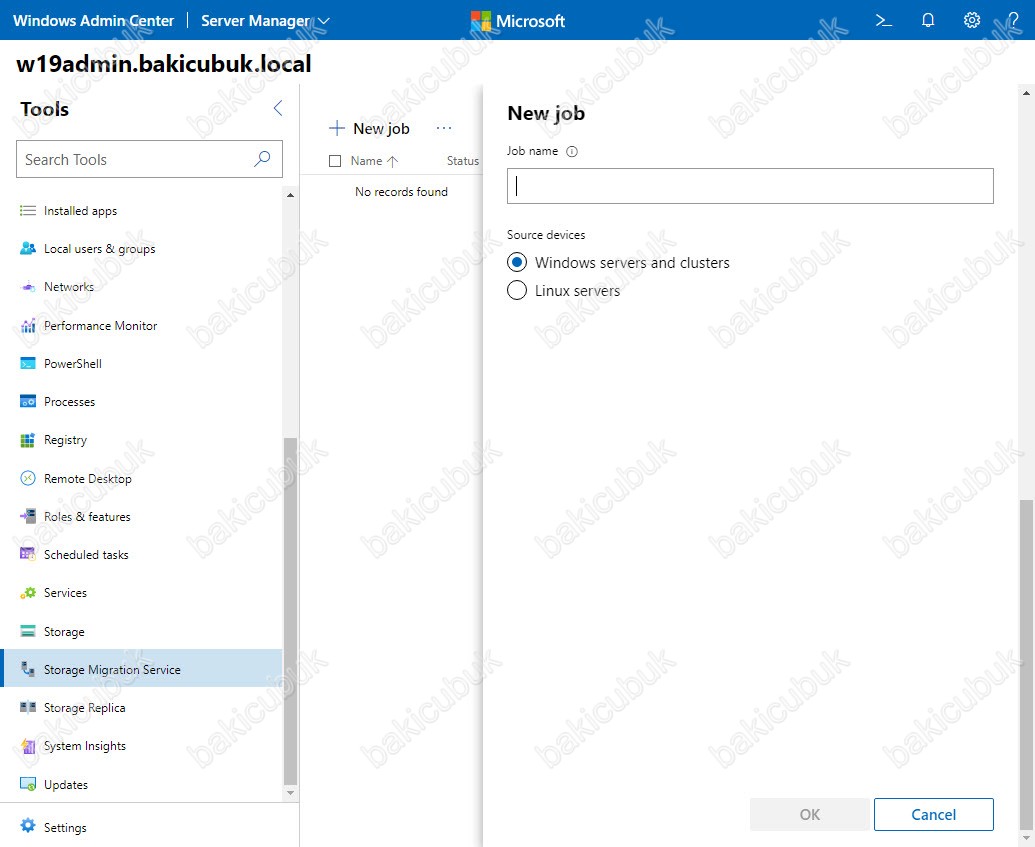Screen dimensions: 1035x847
Task: Click the Cancel button
Action: [933, 814]
